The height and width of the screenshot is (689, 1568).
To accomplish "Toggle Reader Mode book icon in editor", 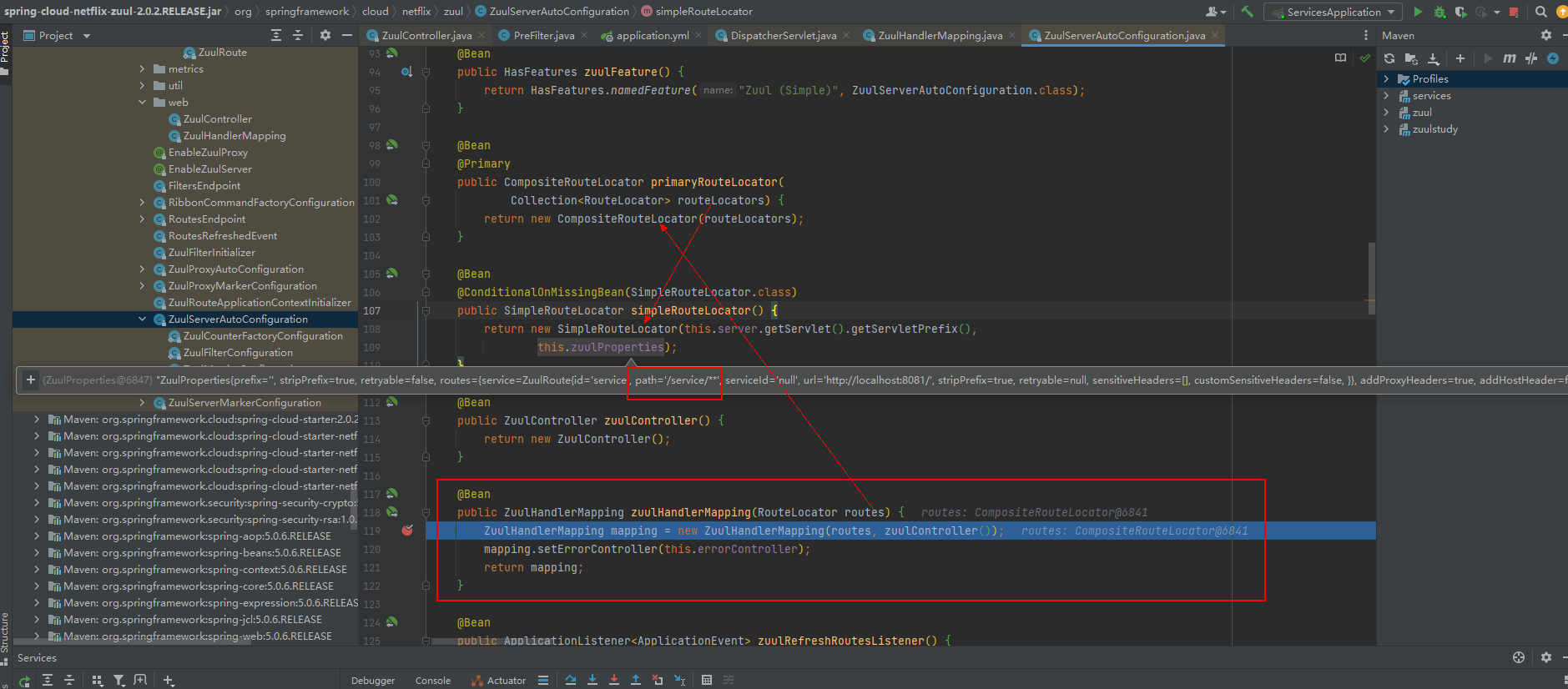I will coord(1340,58).
